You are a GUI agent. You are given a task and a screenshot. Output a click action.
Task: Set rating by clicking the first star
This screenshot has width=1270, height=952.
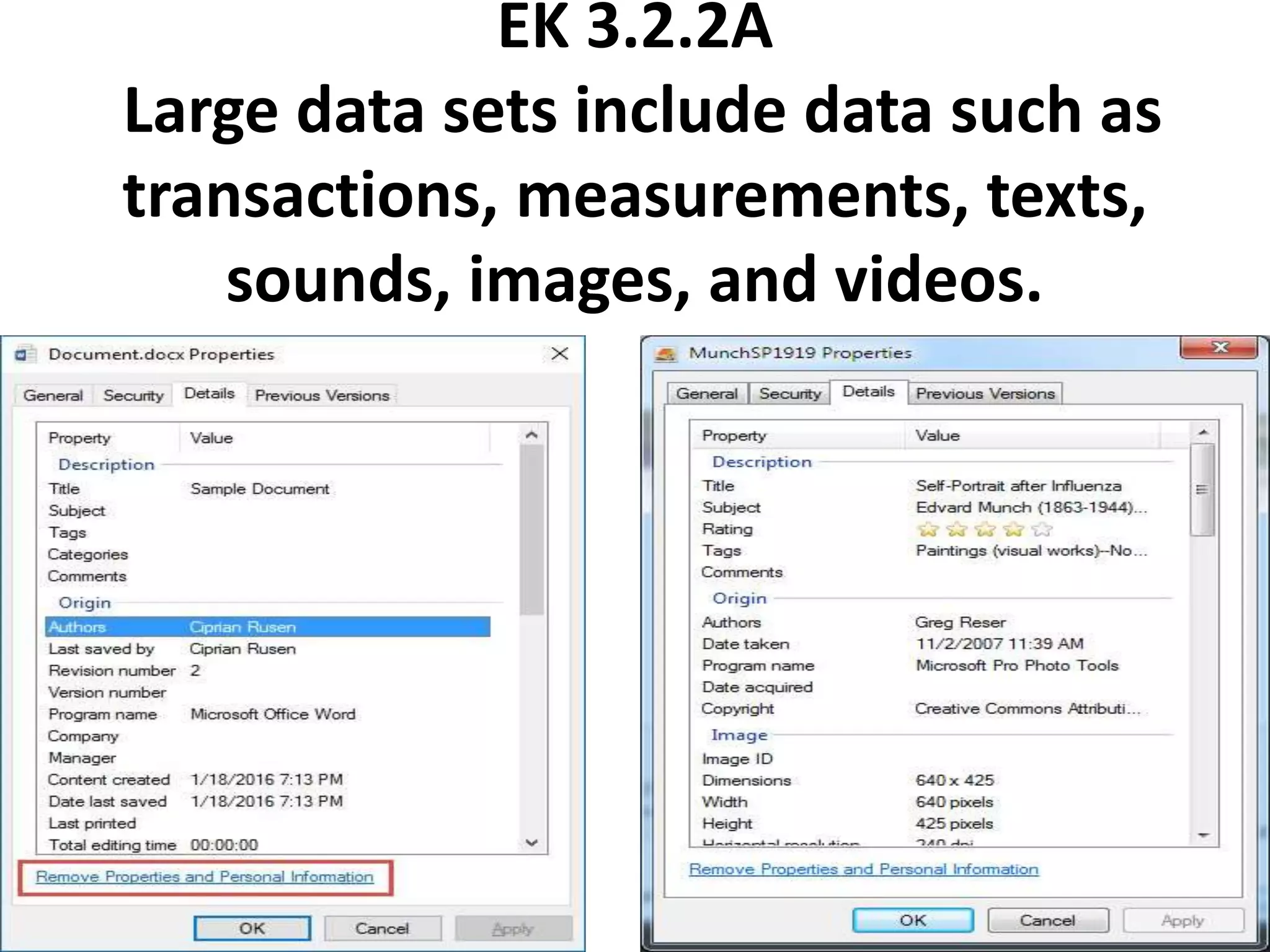928,529
